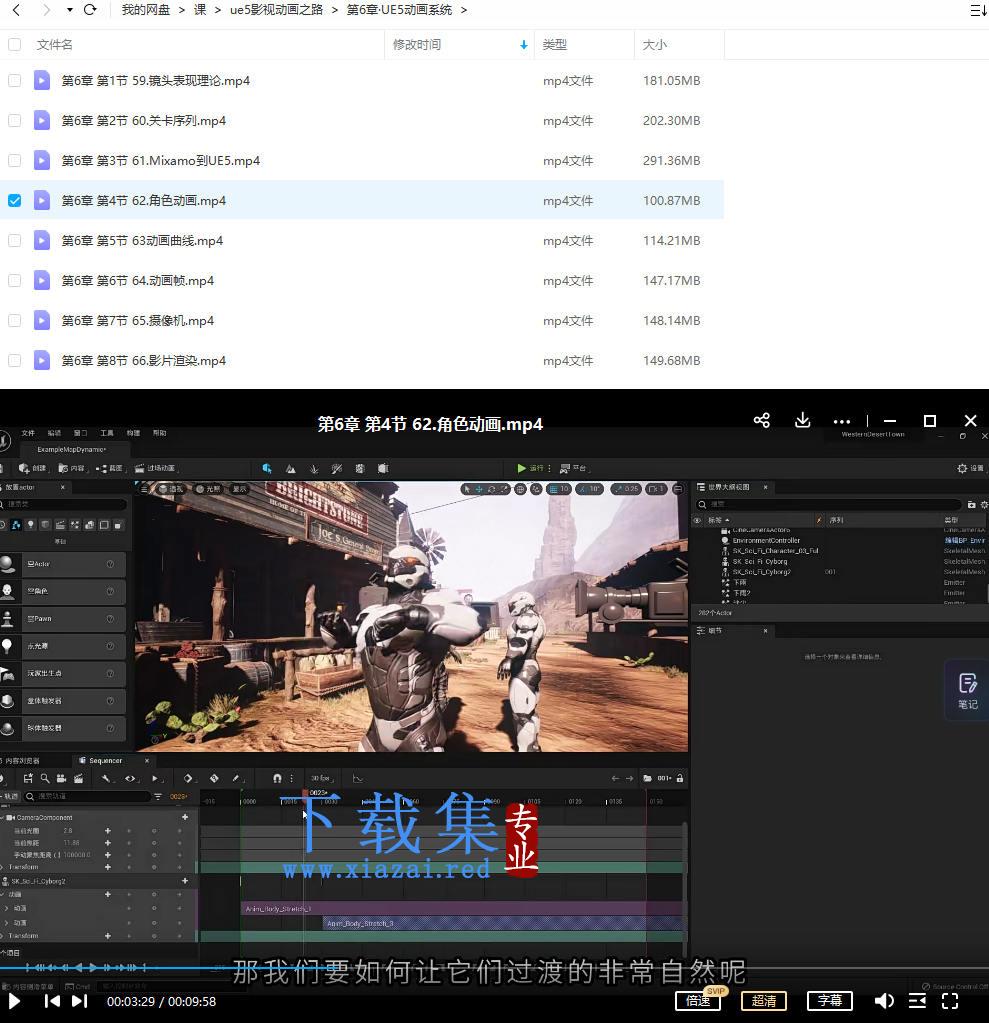Select the checkbox for 第6章 第7节 file
This screenshot has height=1023, width=989.
14,320
